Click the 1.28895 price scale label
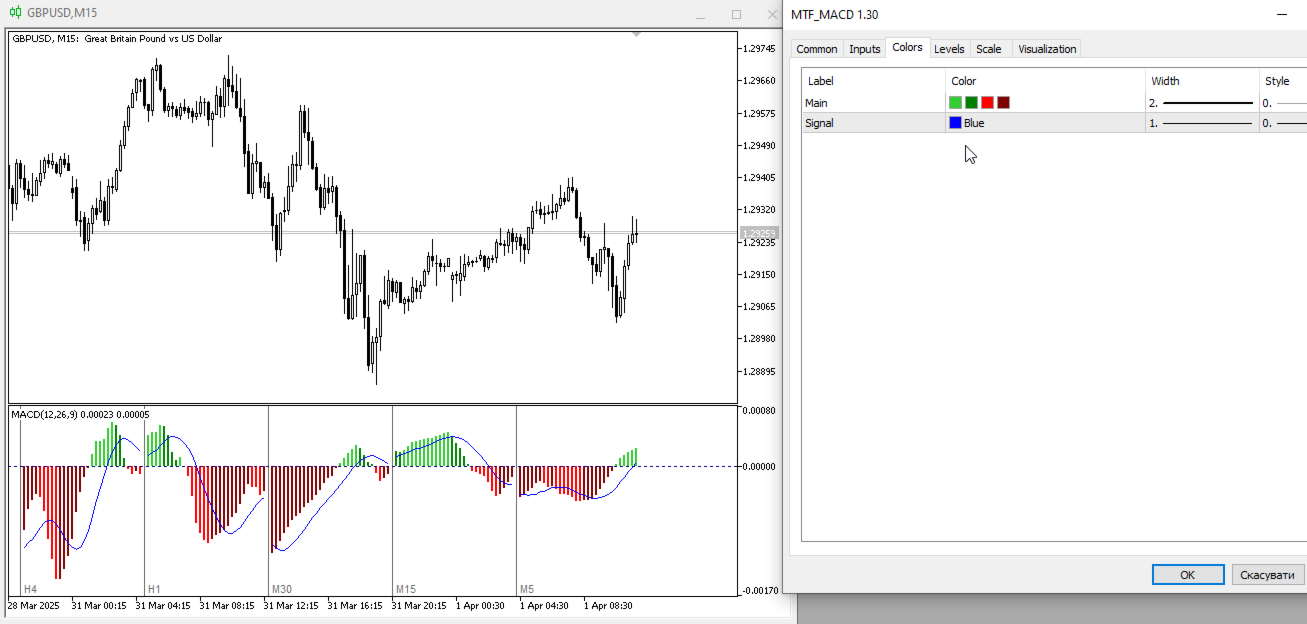1307x624 pixels. (760, 371)
